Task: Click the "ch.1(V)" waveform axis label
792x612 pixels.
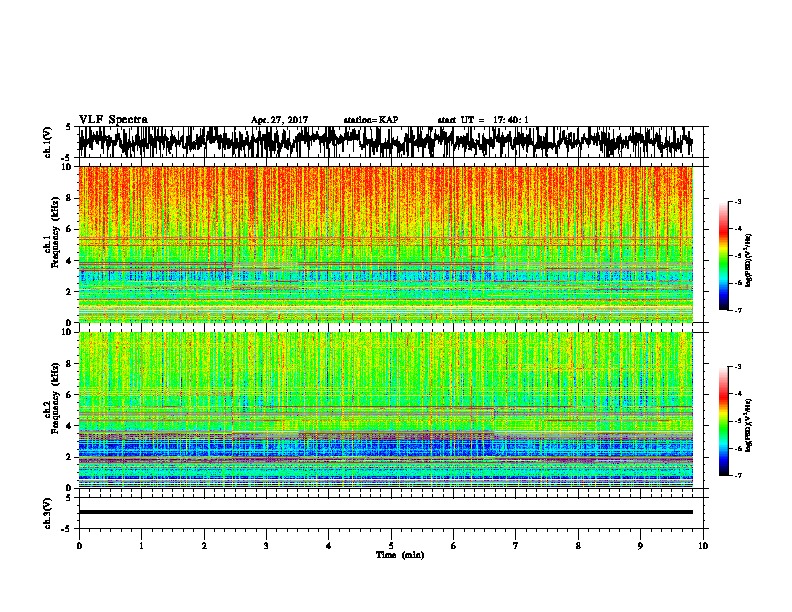Action: (x=48, y=141)
